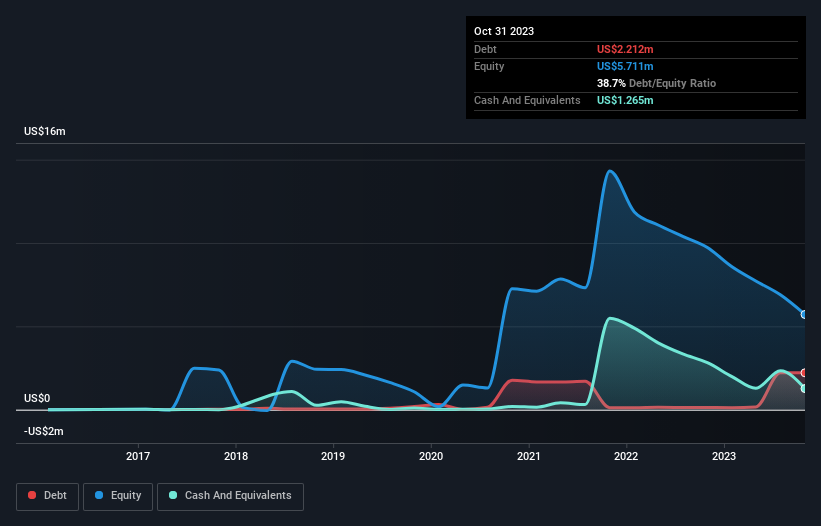This screenshot has width=821, height=526.
Task: Click the Oct 31 2023 tooltip date
Action: [x=504, y=31]
